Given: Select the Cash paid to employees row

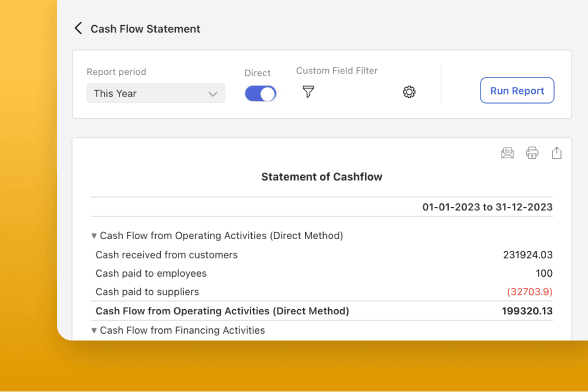Looking at the screenshot, I should tap(322, 273).
